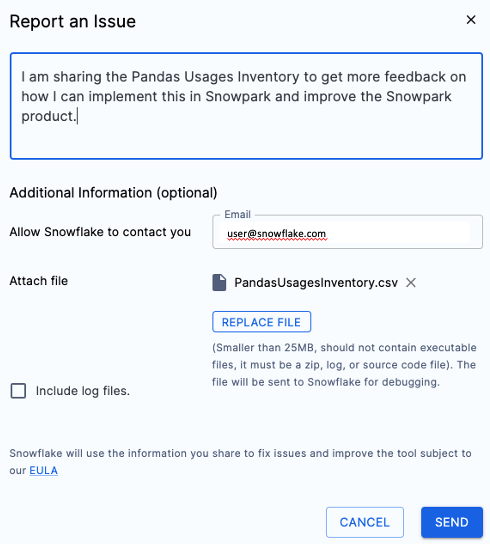490x544 pixels.
Task: Click the file size restriction helper text
Action: 344,365
